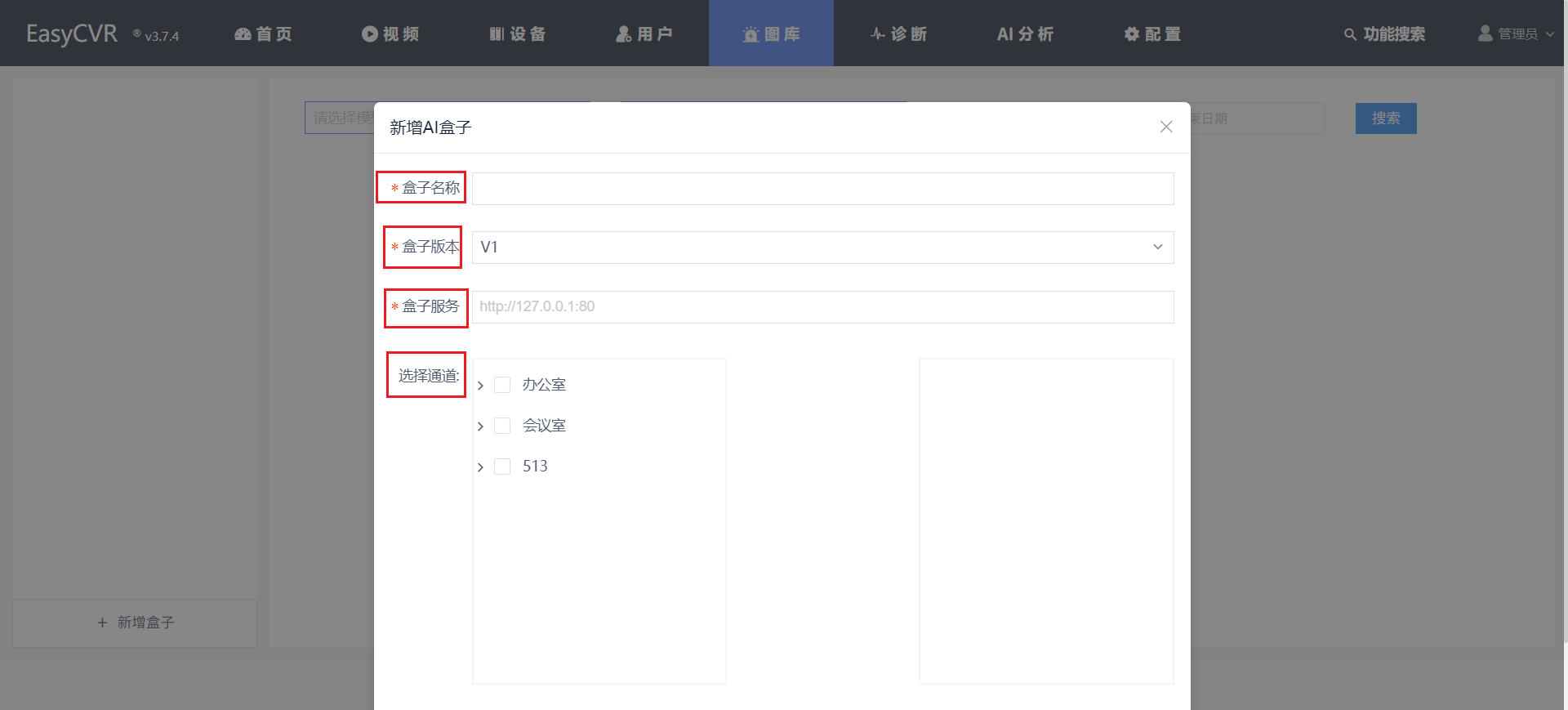
Task: Expand the 办公室 tree node
Action: coord(480,386)
